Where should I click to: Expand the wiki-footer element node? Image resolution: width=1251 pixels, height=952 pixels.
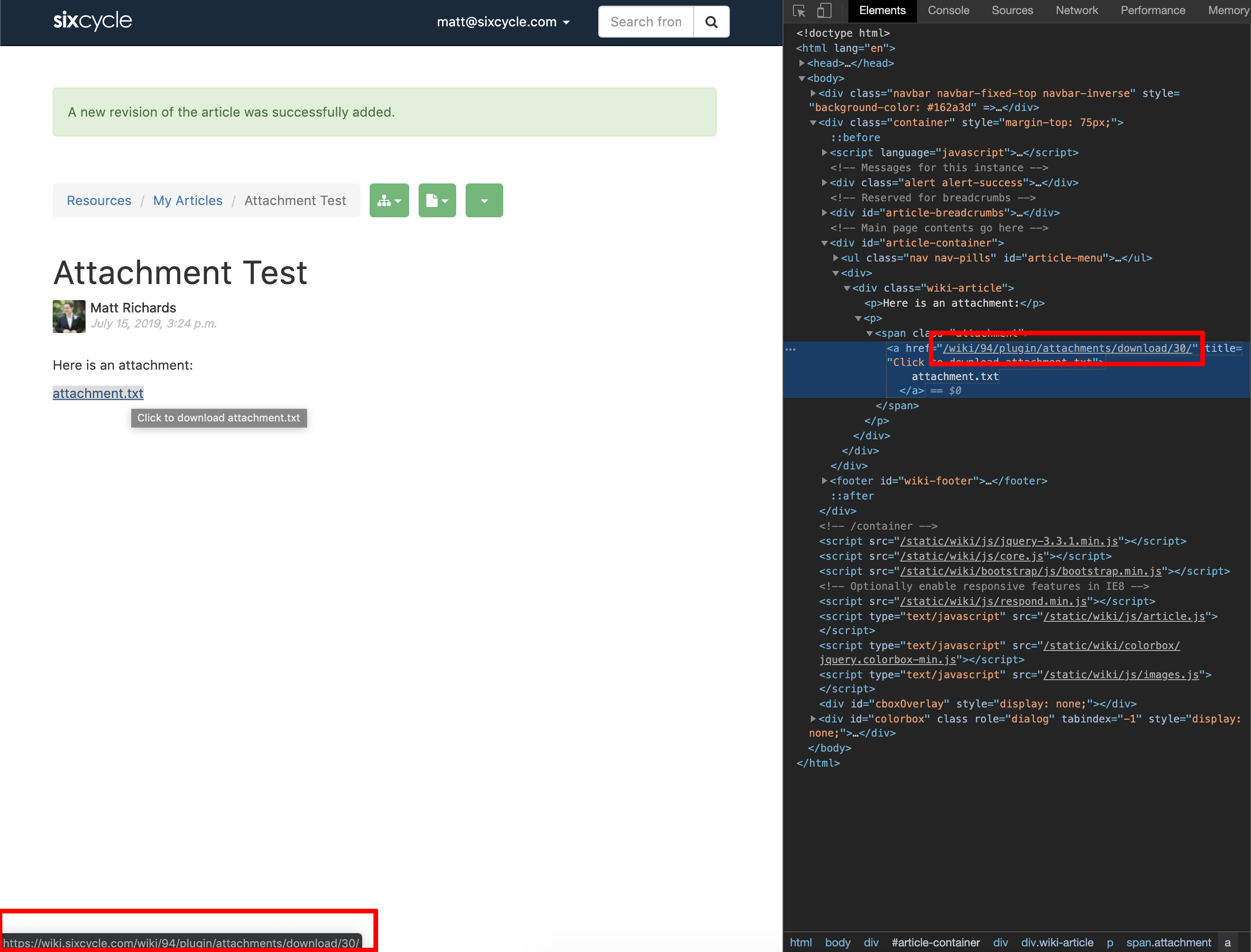pos(824,481)
